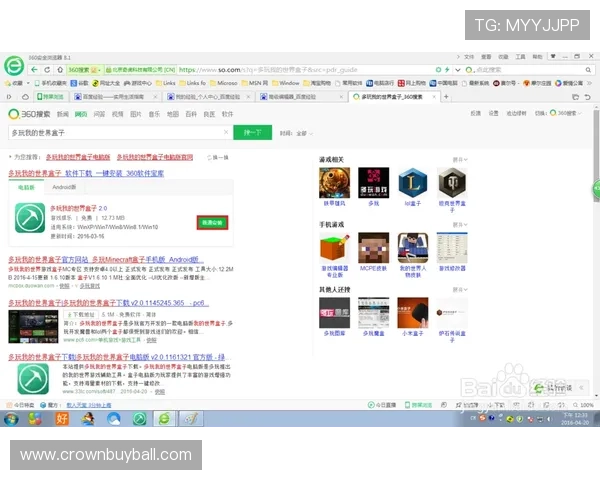Click the pc6 result screenshot thumbnail
The width and height of the screenshot is (600, 480).
33,327
